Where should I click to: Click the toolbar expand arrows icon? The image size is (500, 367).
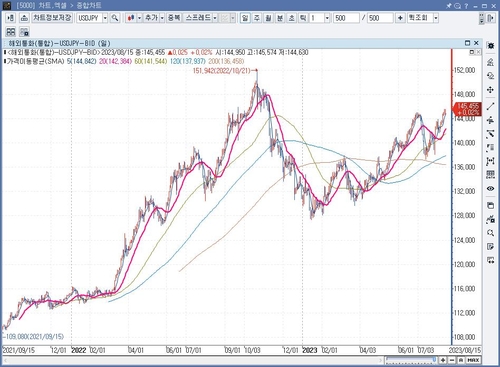click(x=481, y=18)
